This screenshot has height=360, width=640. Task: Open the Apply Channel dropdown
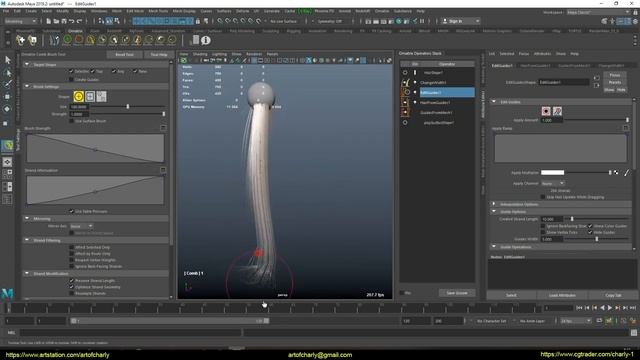[x=553, y=183]
